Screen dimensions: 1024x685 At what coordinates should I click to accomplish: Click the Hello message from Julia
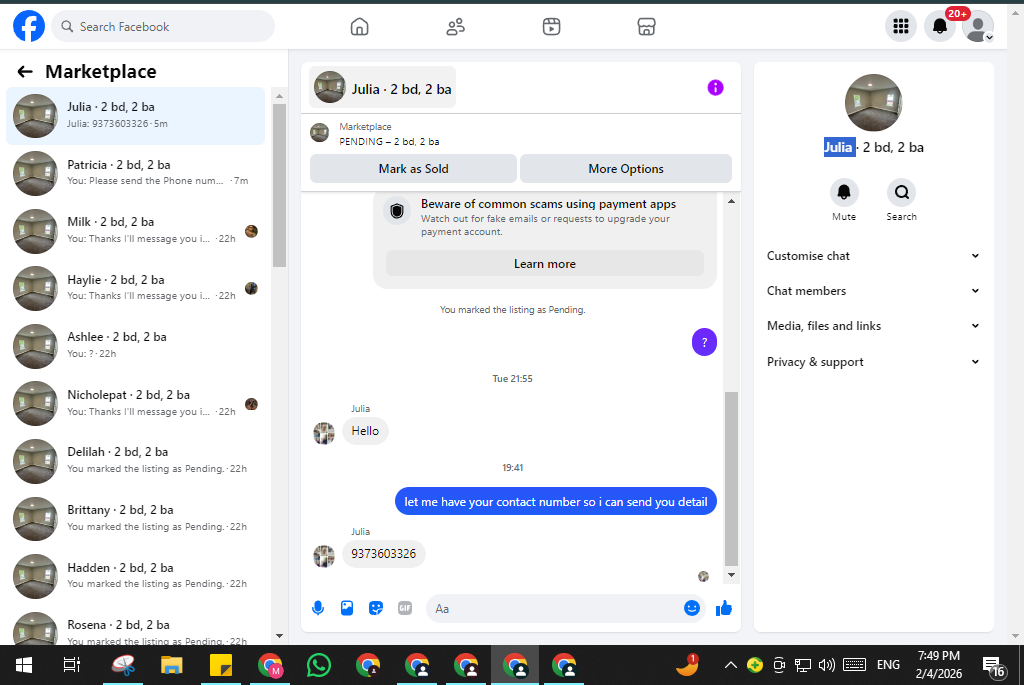coord(365,431)
